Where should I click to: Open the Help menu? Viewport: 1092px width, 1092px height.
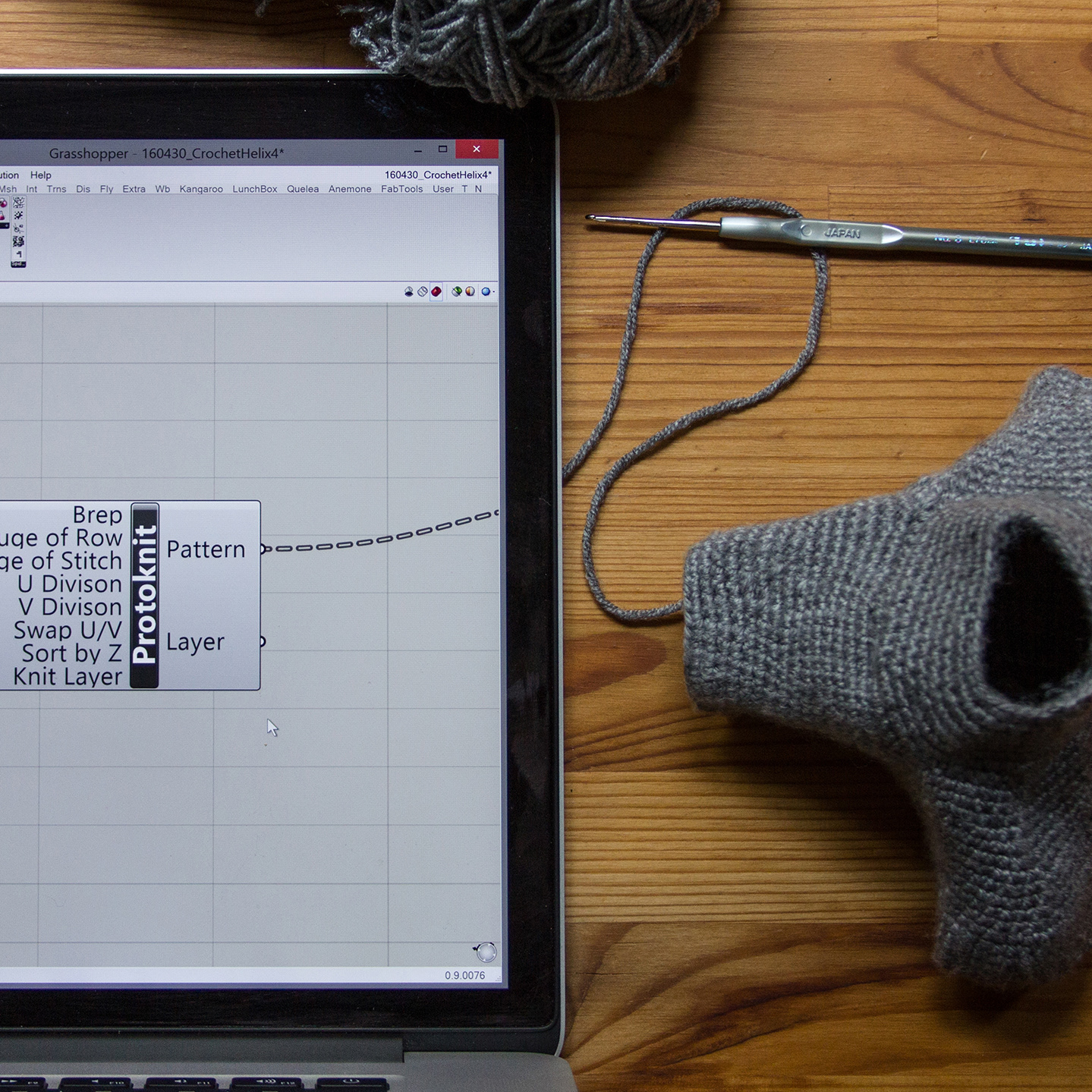click(x=41, y=175)
